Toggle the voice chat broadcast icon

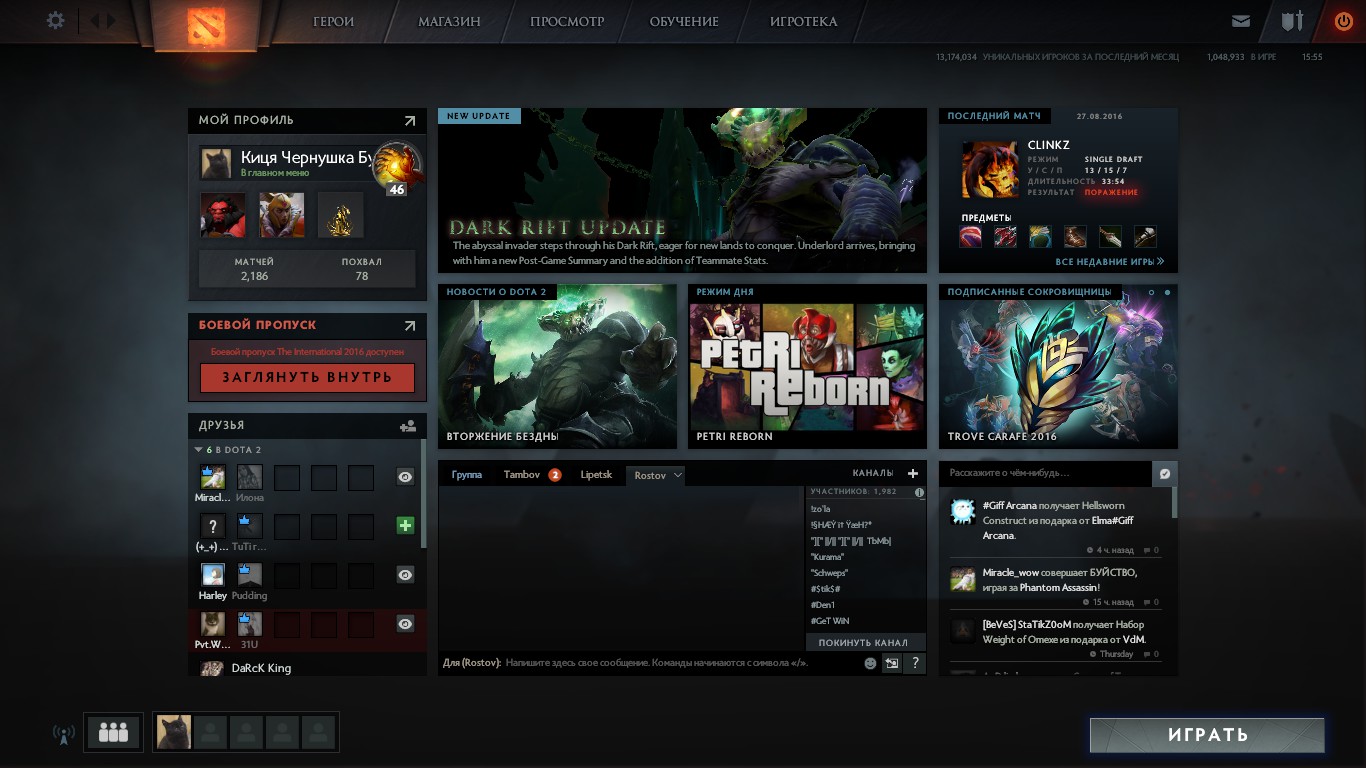click(63, 734)
